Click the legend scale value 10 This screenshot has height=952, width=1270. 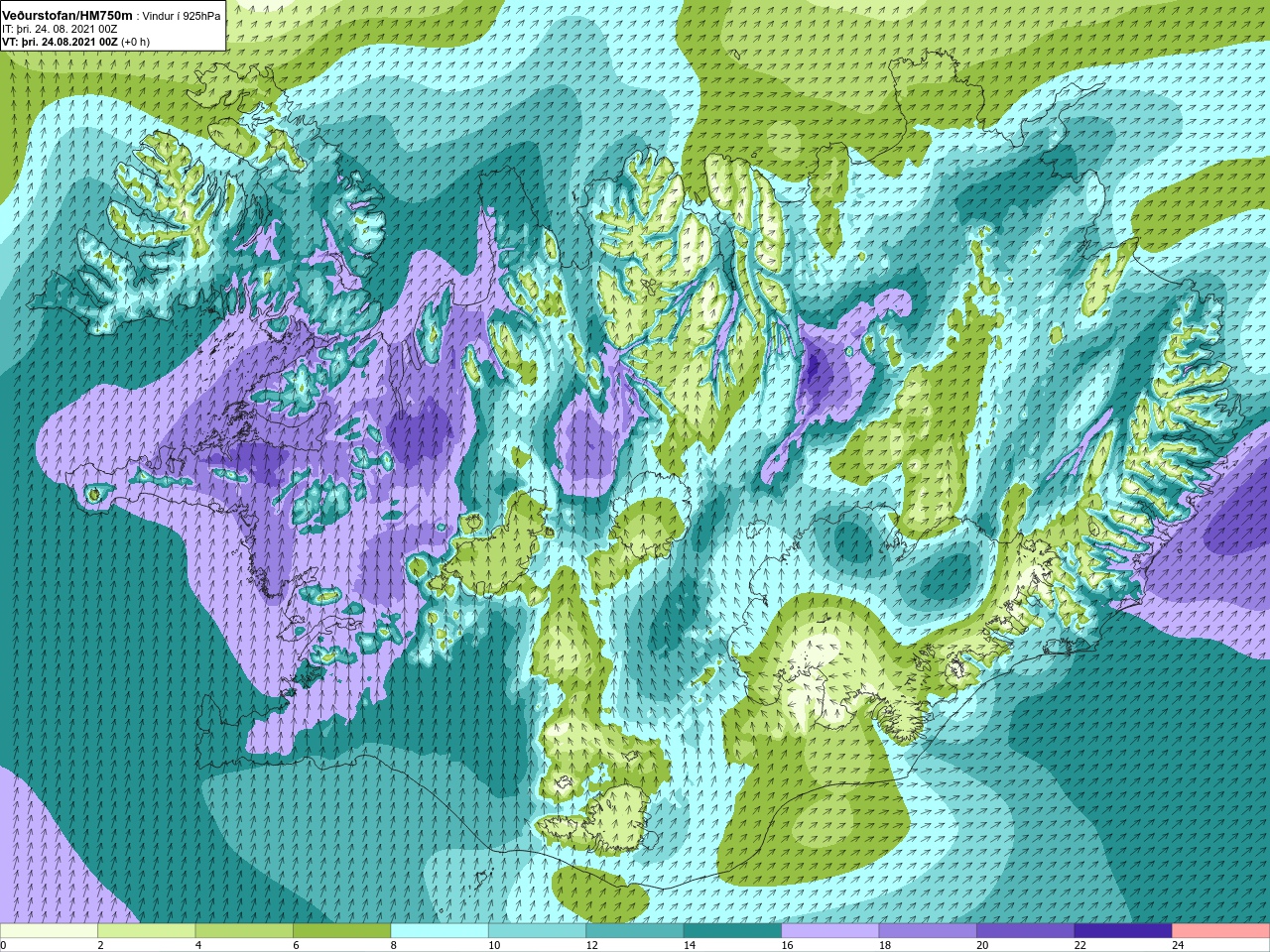pyautogui.click(x=494, y=945)
